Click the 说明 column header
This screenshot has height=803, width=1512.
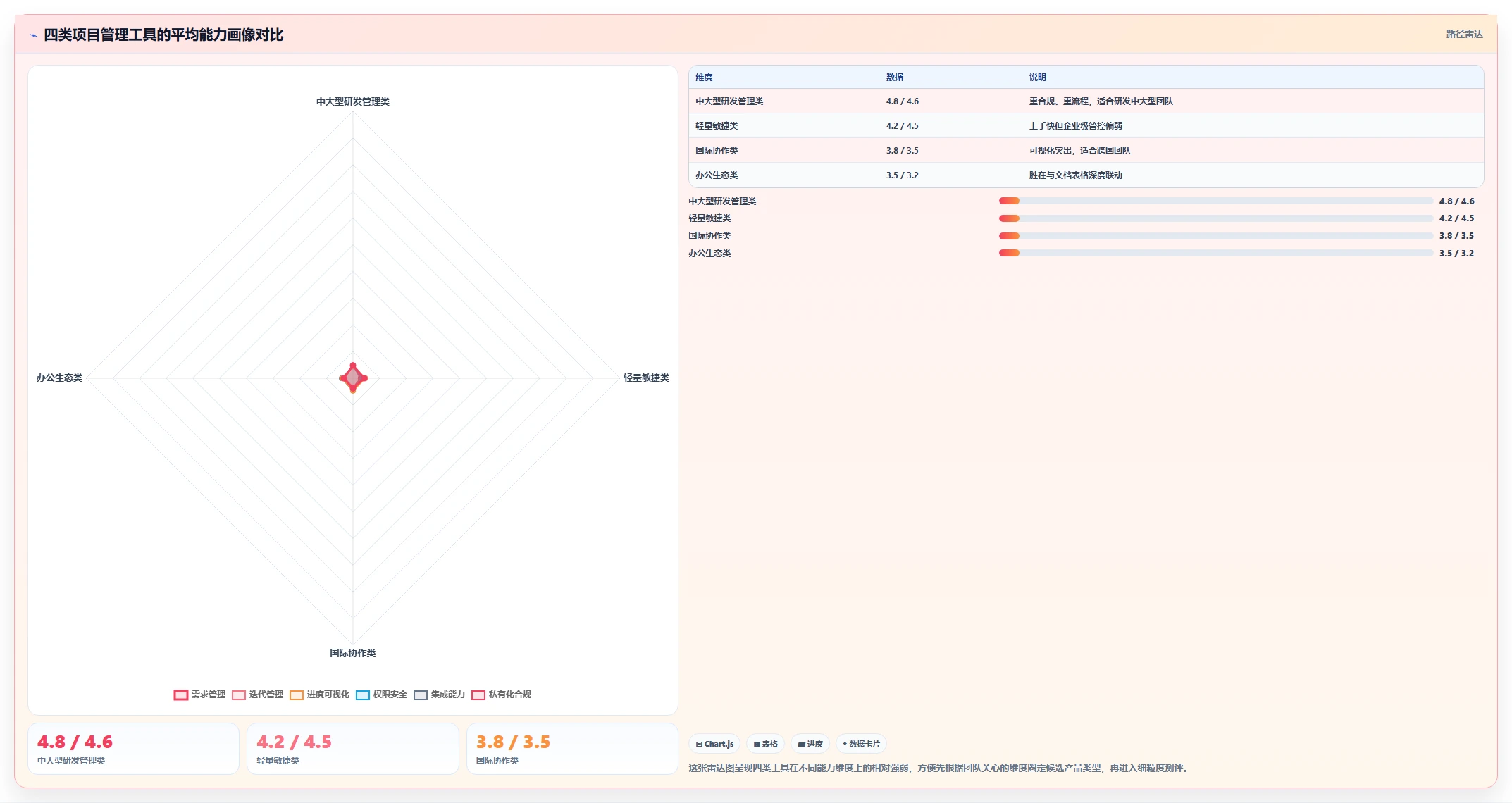pyautogui.click(x=1037, y=77)
